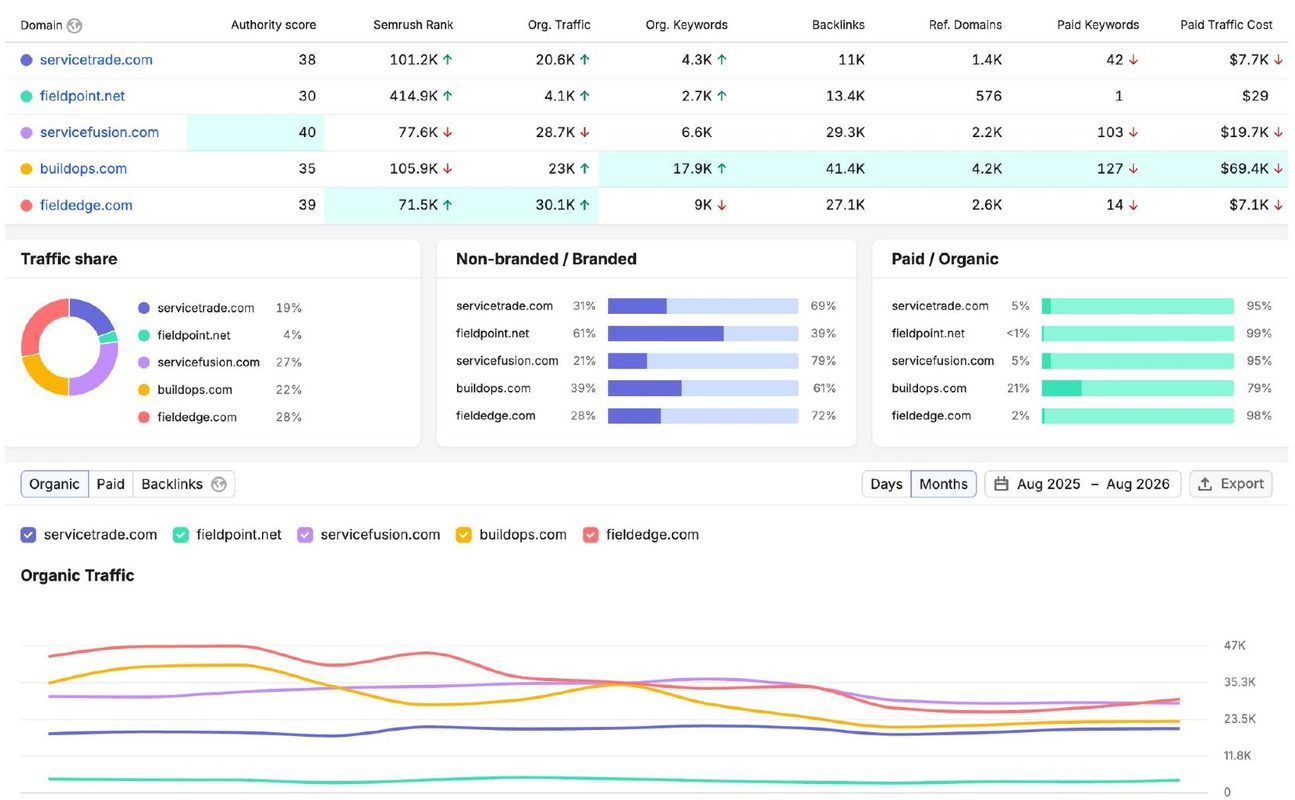
Task: Click the globe icon beside Domain header
Action: pyautogui.click(x=74, y=25)
